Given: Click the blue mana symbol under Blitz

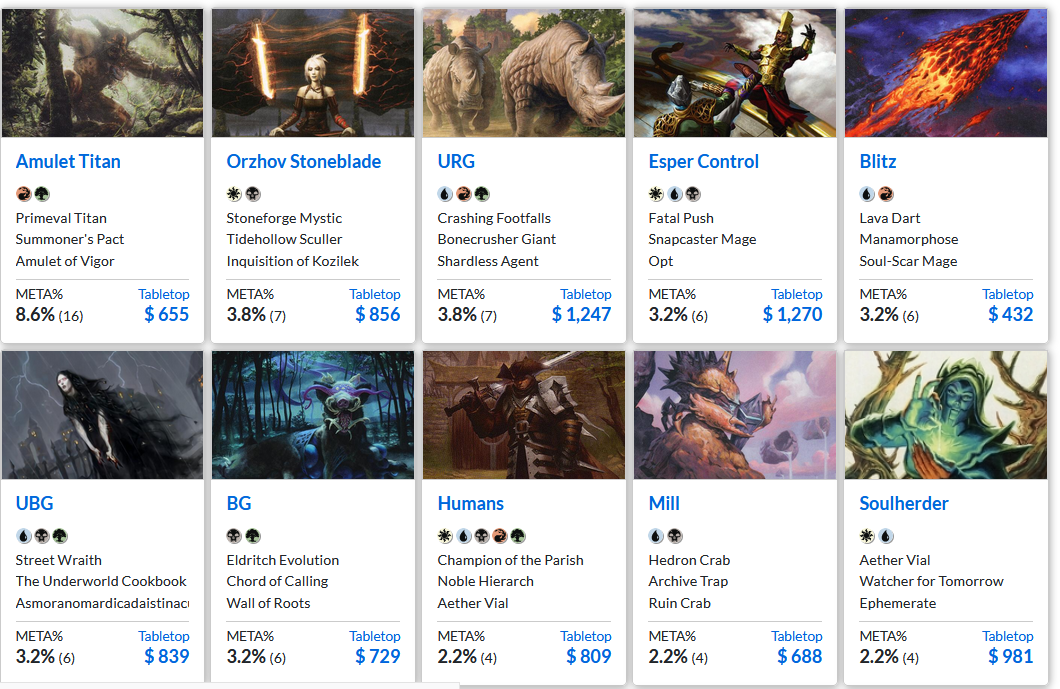Looking at the screenshot, I should (867, 194).
